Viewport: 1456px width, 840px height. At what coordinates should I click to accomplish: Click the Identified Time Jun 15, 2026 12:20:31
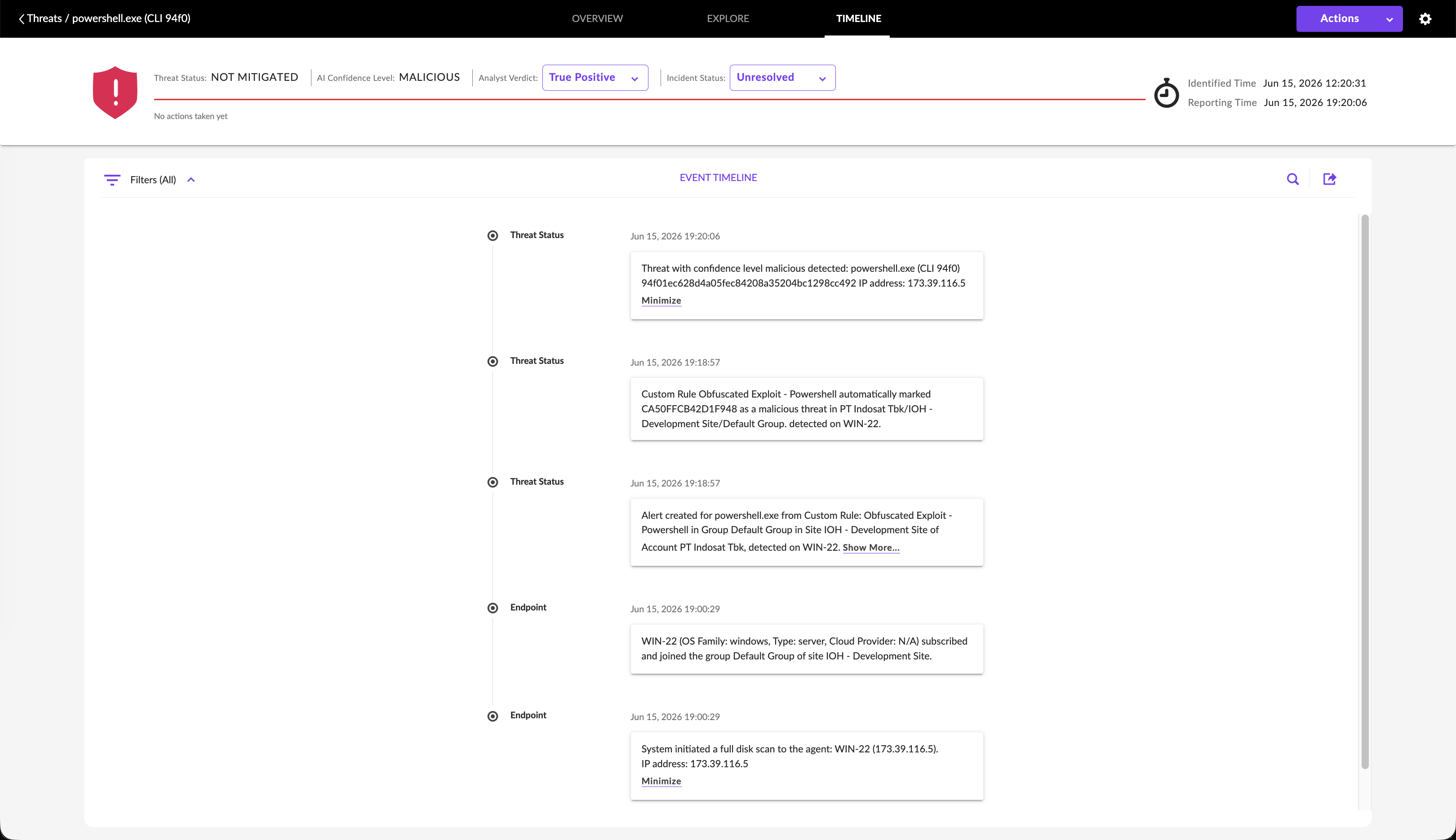click(x=1314, y=83)
